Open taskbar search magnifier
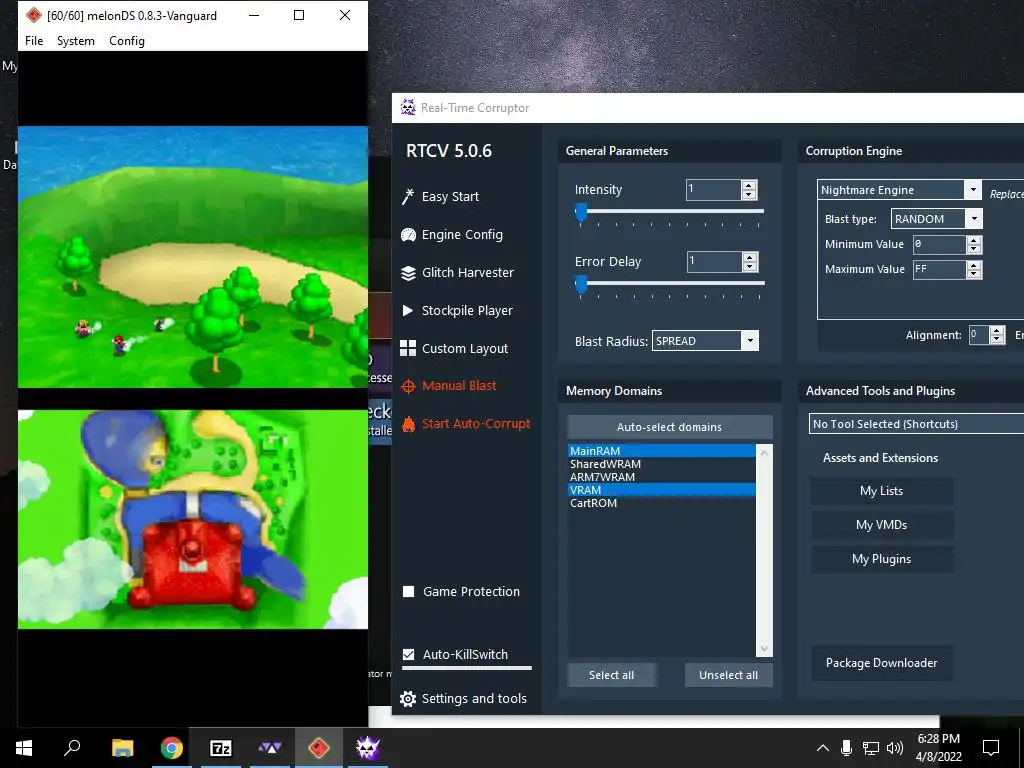 pos(72,747)
